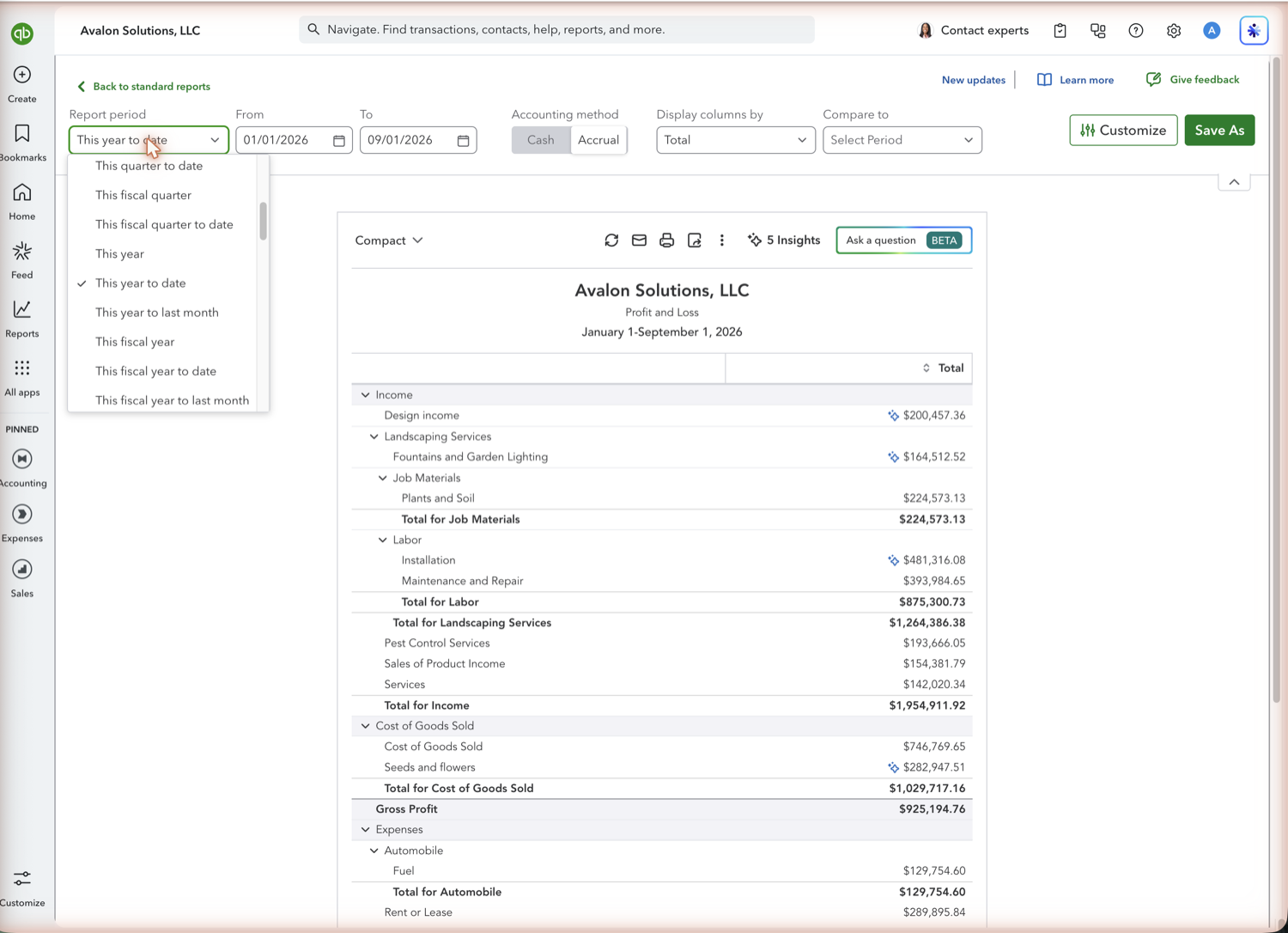Collapse the Labor row
Image resolution: width=1288 pixels, height=933 pixels.
[x=383, y=540]
